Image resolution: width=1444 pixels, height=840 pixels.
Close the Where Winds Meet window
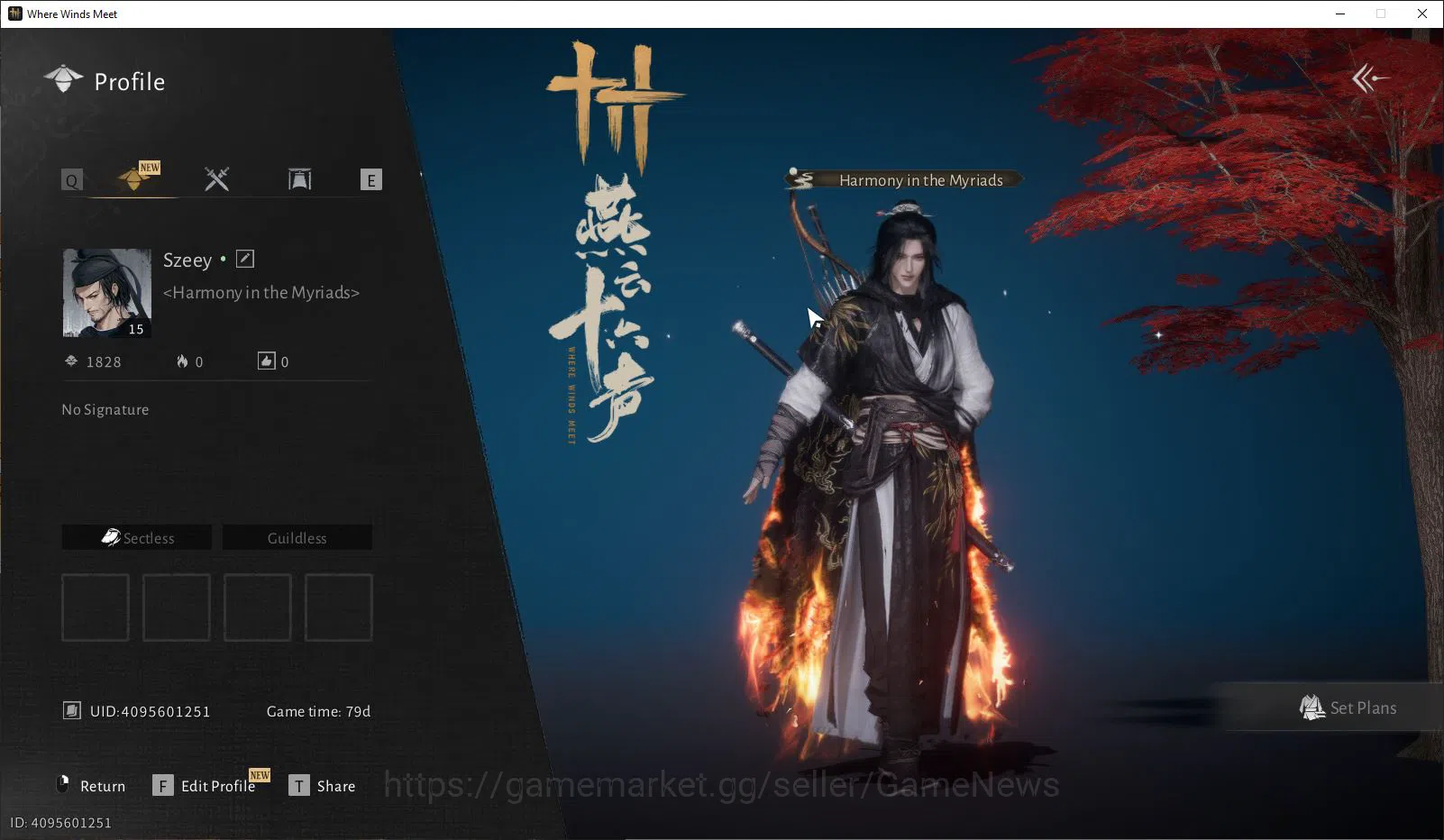tap(1422, 14)
